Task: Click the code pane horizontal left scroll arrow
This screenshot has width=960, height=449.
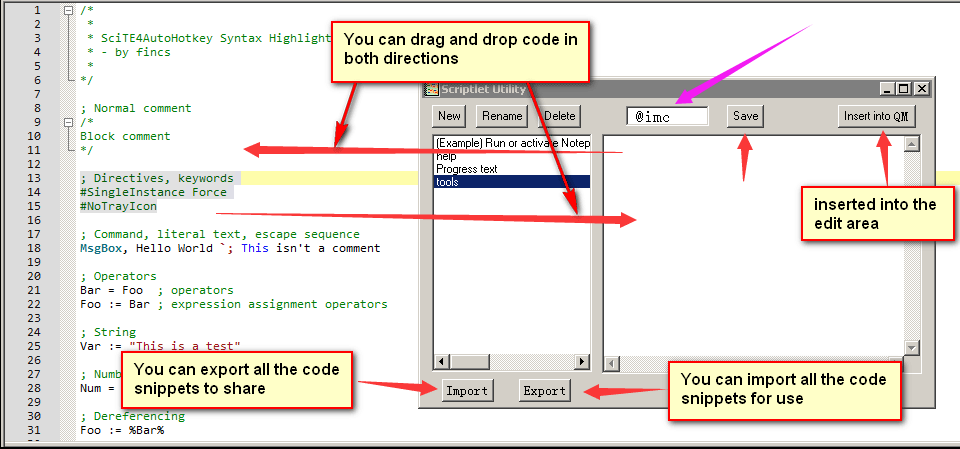Action: click(x=610, y=364)
